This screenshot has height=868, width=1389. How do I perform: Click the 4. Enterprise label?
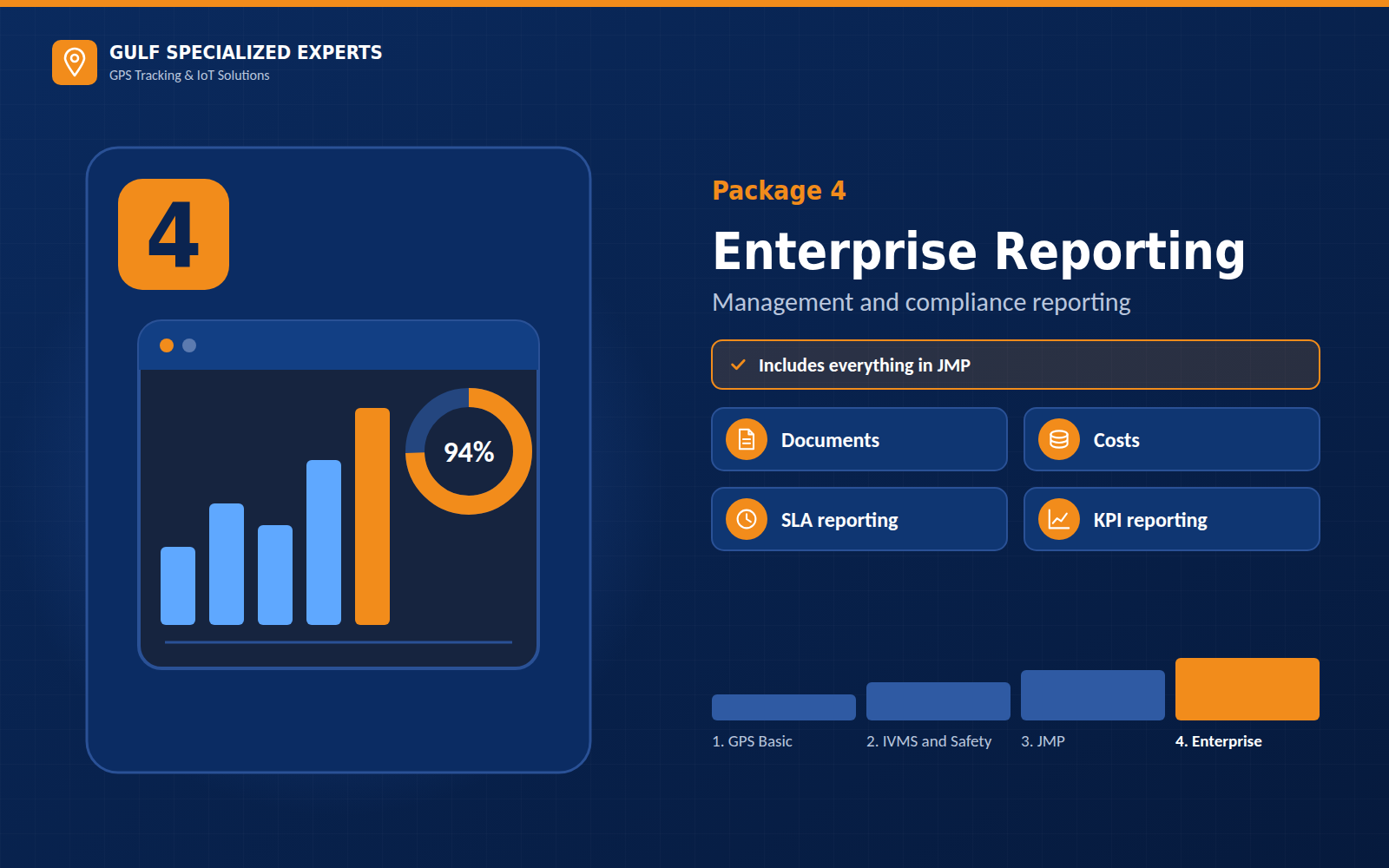coord(1219,741)
